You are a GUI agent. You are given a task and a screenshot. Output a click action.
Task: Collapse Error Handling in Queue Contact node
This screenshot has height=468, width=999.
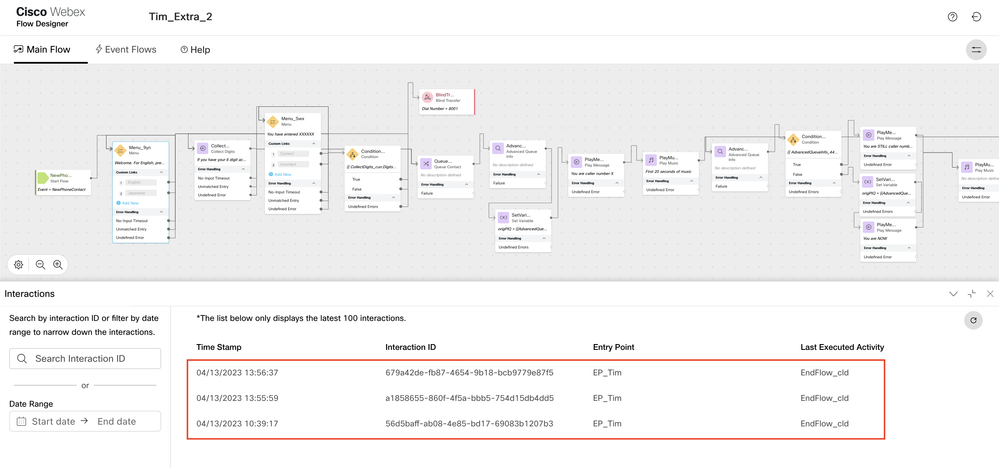coord(466,185)
